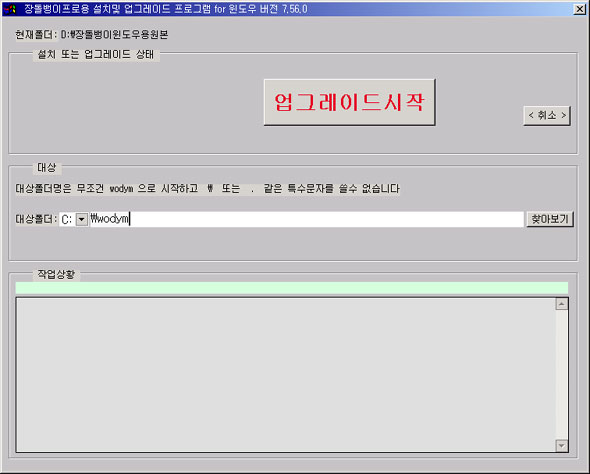Click inside the empty work log text area
The image size is (590, 474).
point(286,375)
